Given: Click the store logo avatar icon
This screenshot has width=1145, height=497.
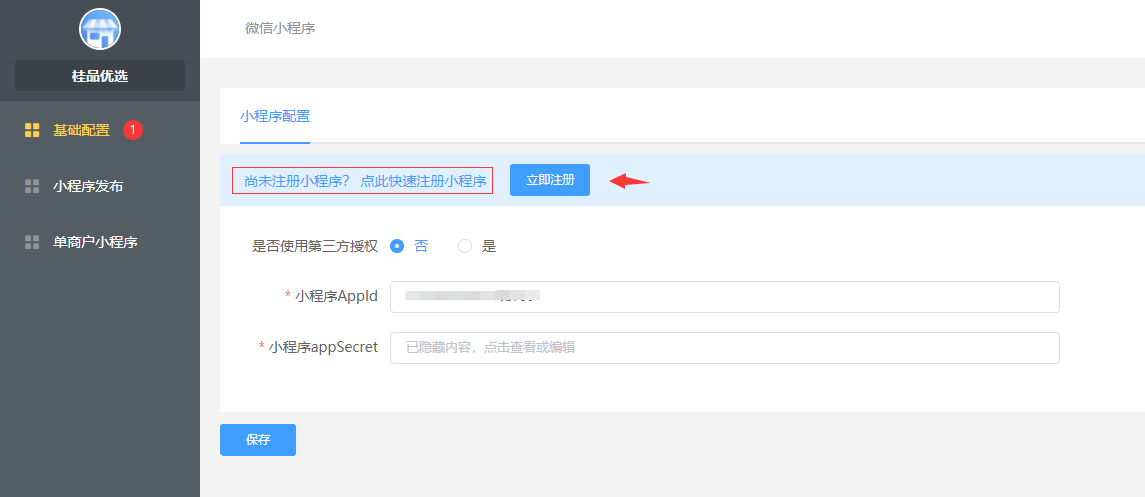Looking at the screenshot, I should click(99, 29).
